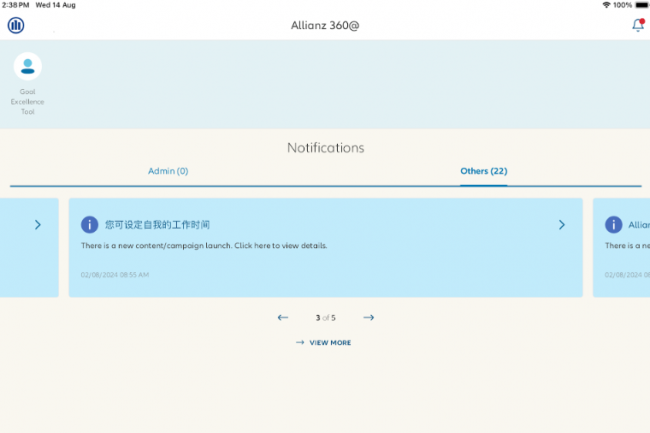Click the VIEW MORE link
This screenshot has height=433, width=650.
point(330,343)
